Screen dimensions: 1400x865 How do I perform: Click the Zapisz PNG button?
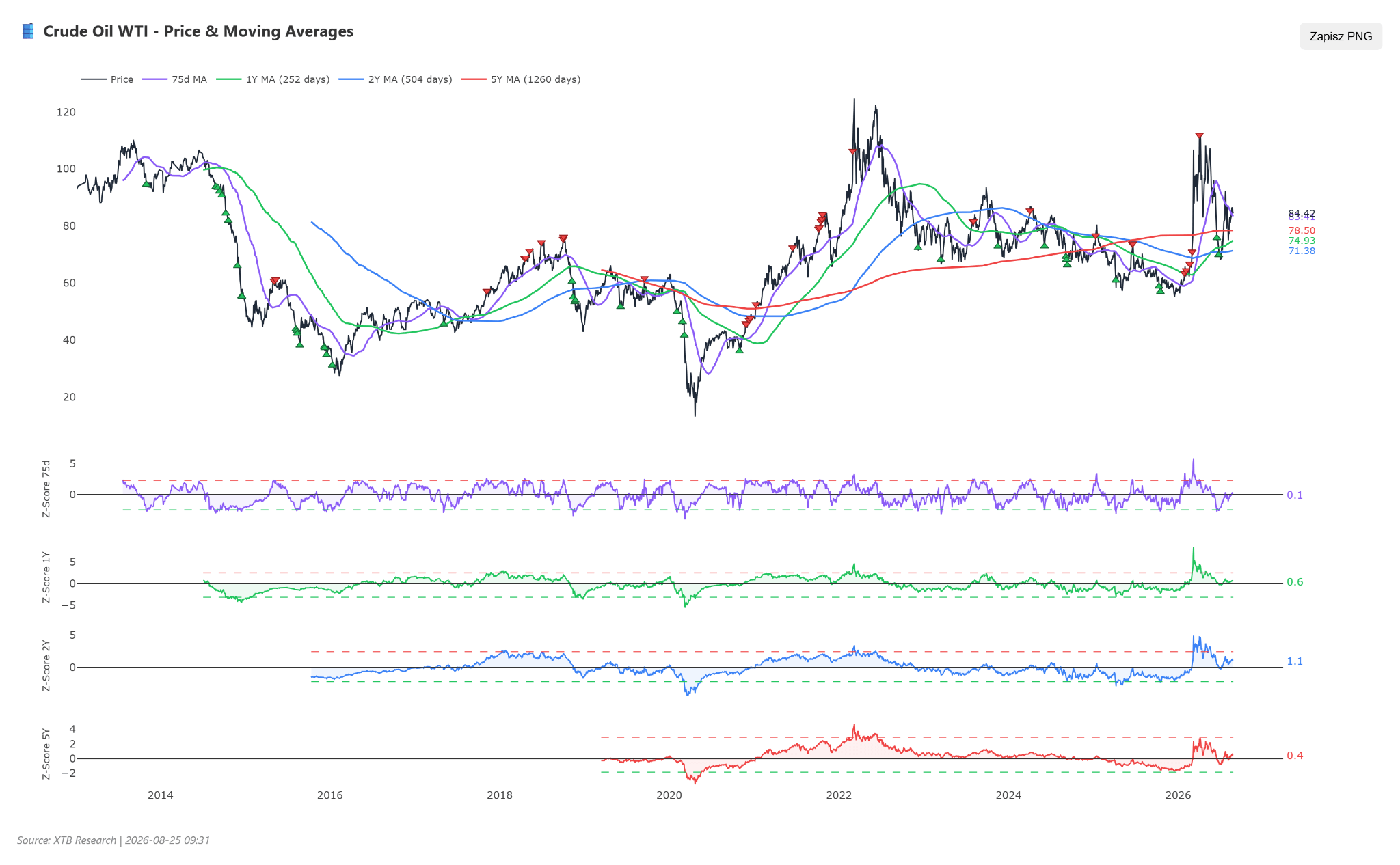point(1341,36)
